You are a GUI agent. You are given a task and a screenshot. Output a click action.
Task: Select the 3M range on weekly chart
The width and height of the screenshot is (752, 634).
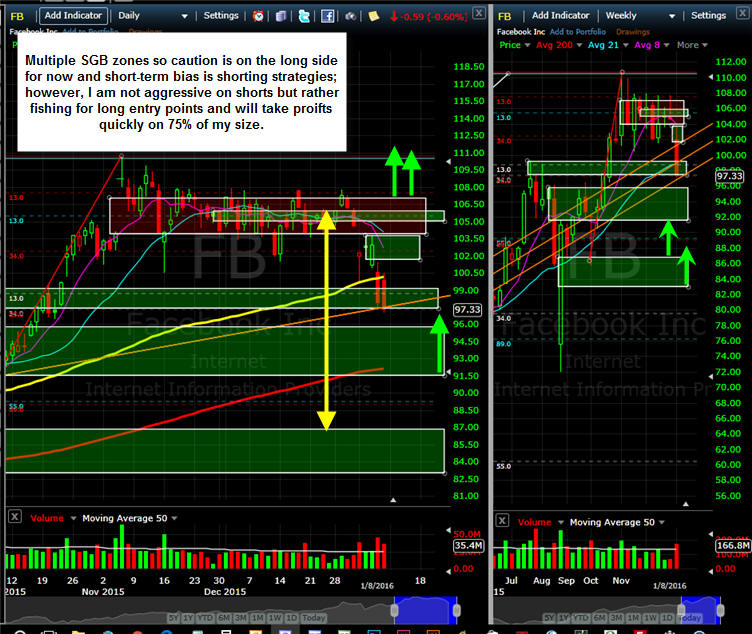[x=617, y=618]
